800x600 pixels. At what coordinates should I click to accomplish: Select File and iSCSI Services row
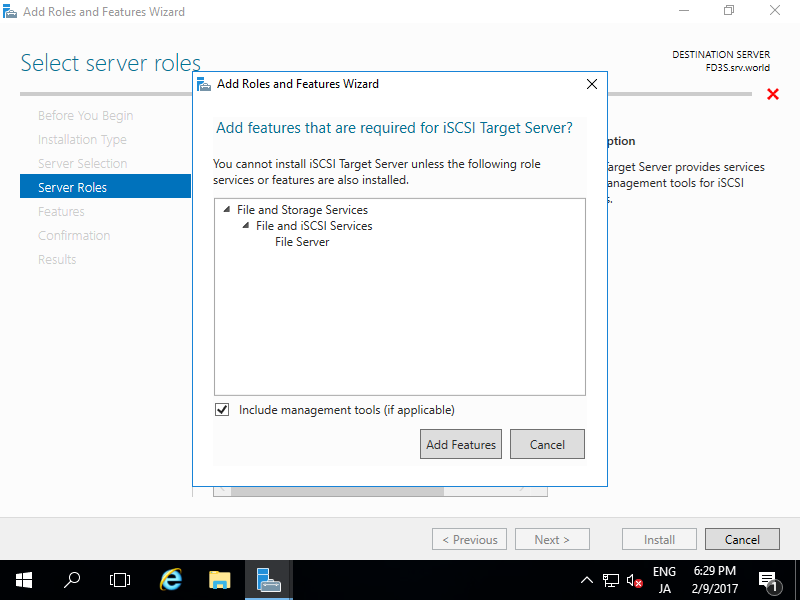click(x=314, y=226)
